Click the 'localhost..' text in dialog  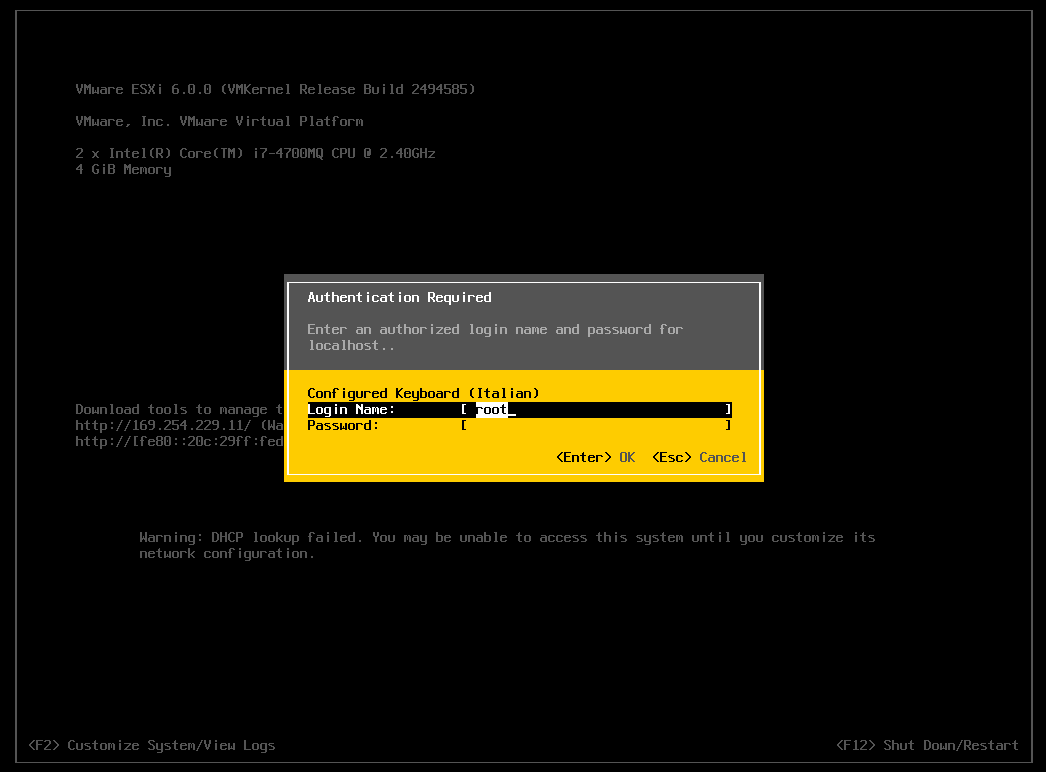click(351, 346)
